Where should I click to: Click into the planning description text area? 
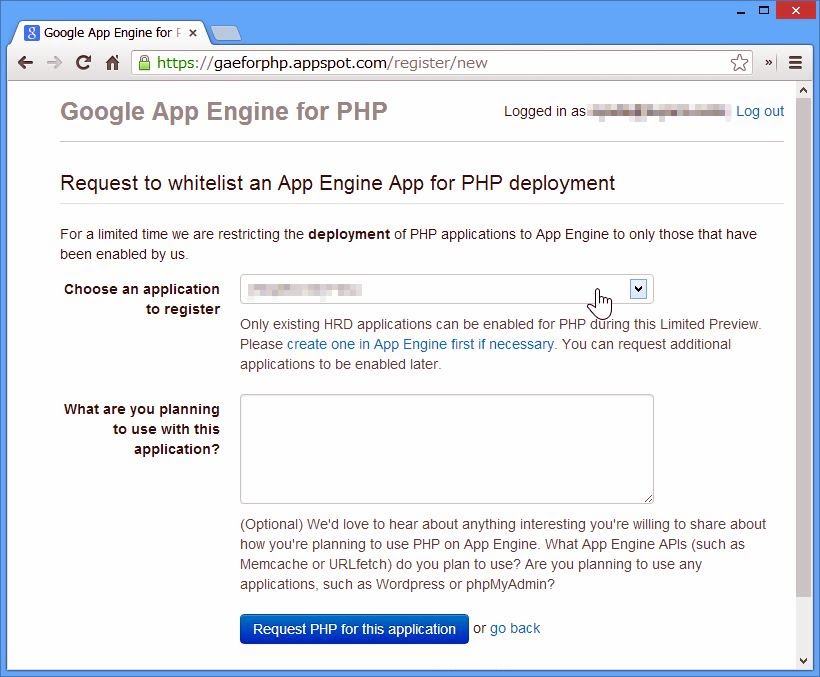point(446,448)
